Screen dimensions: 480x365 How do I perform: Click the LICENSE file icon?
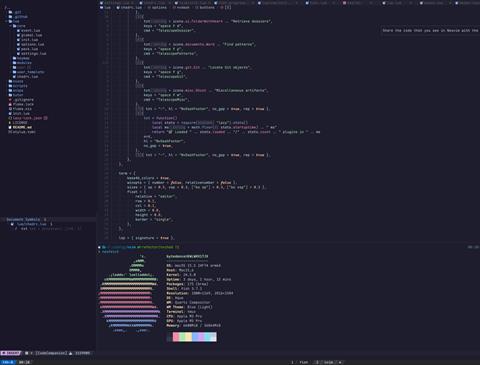coord(10,123)
